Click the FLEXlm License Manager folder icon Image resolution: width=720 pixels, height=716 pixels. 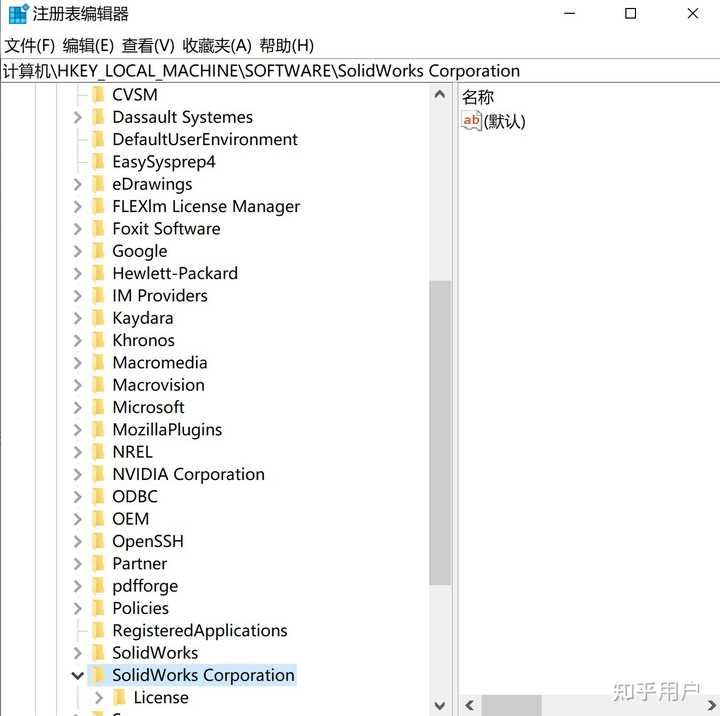tap(98, 206)
